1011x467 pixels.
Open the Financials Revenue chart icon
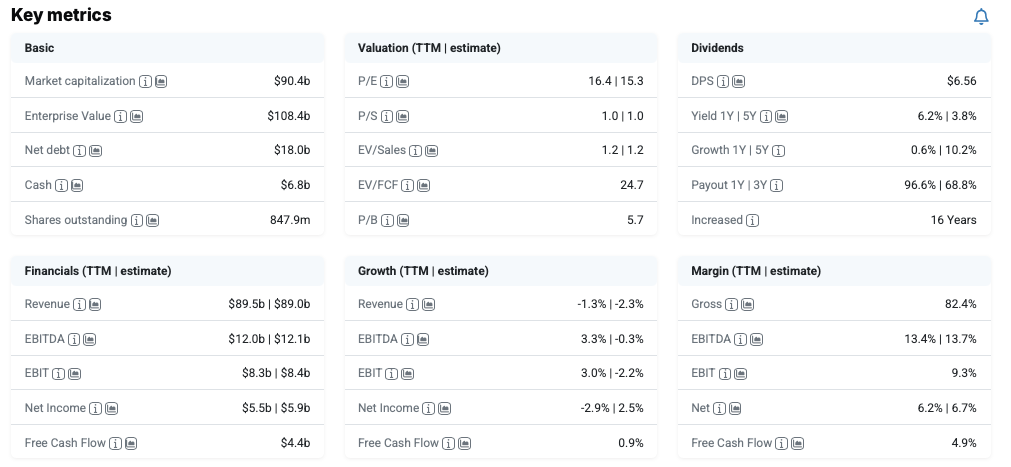[x=95, y=304]
